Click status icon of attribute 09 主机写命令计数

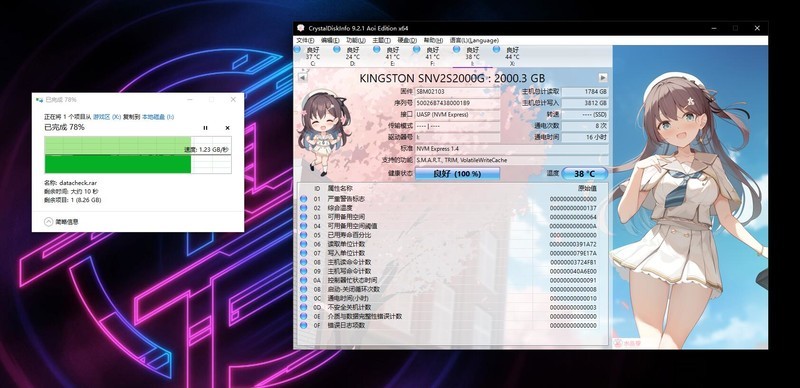tap(304, 271)
